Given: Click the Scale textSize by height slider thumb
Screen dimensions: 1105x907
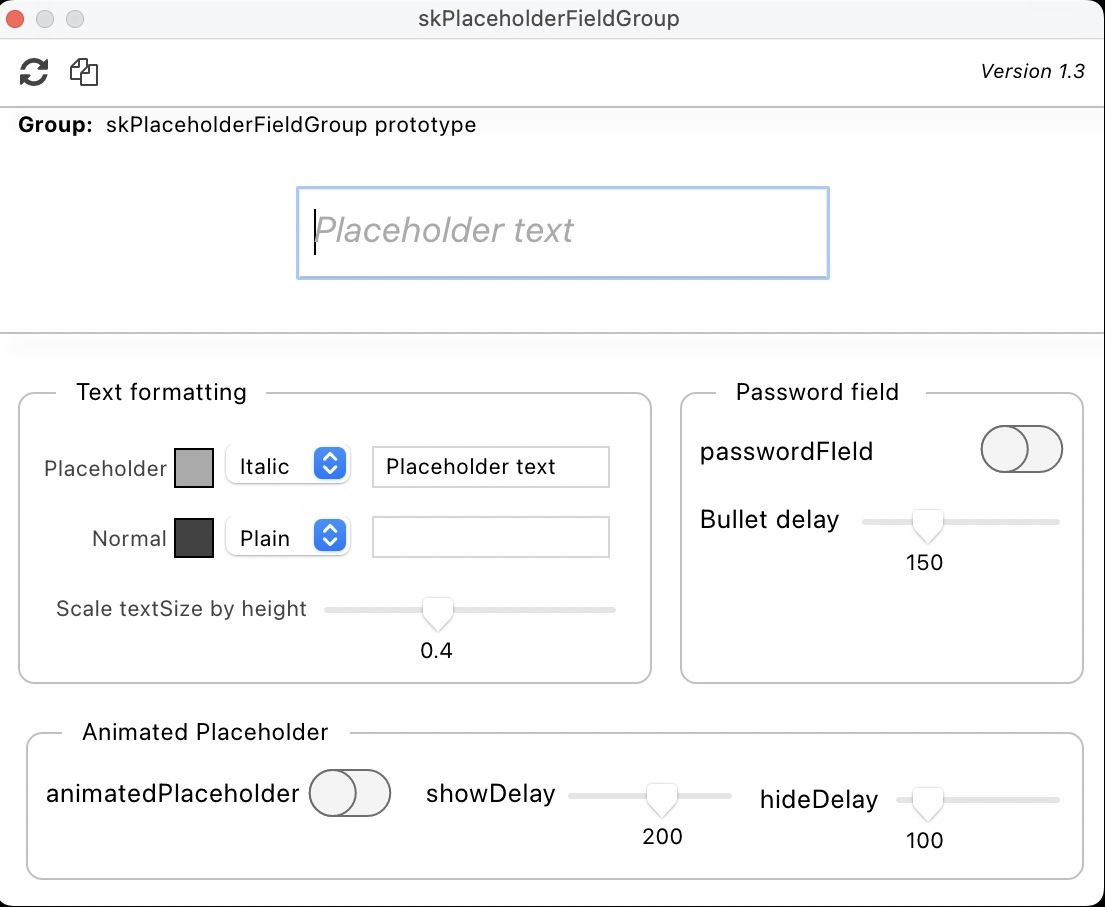Looking at the screenshot, I should [437, 610].
